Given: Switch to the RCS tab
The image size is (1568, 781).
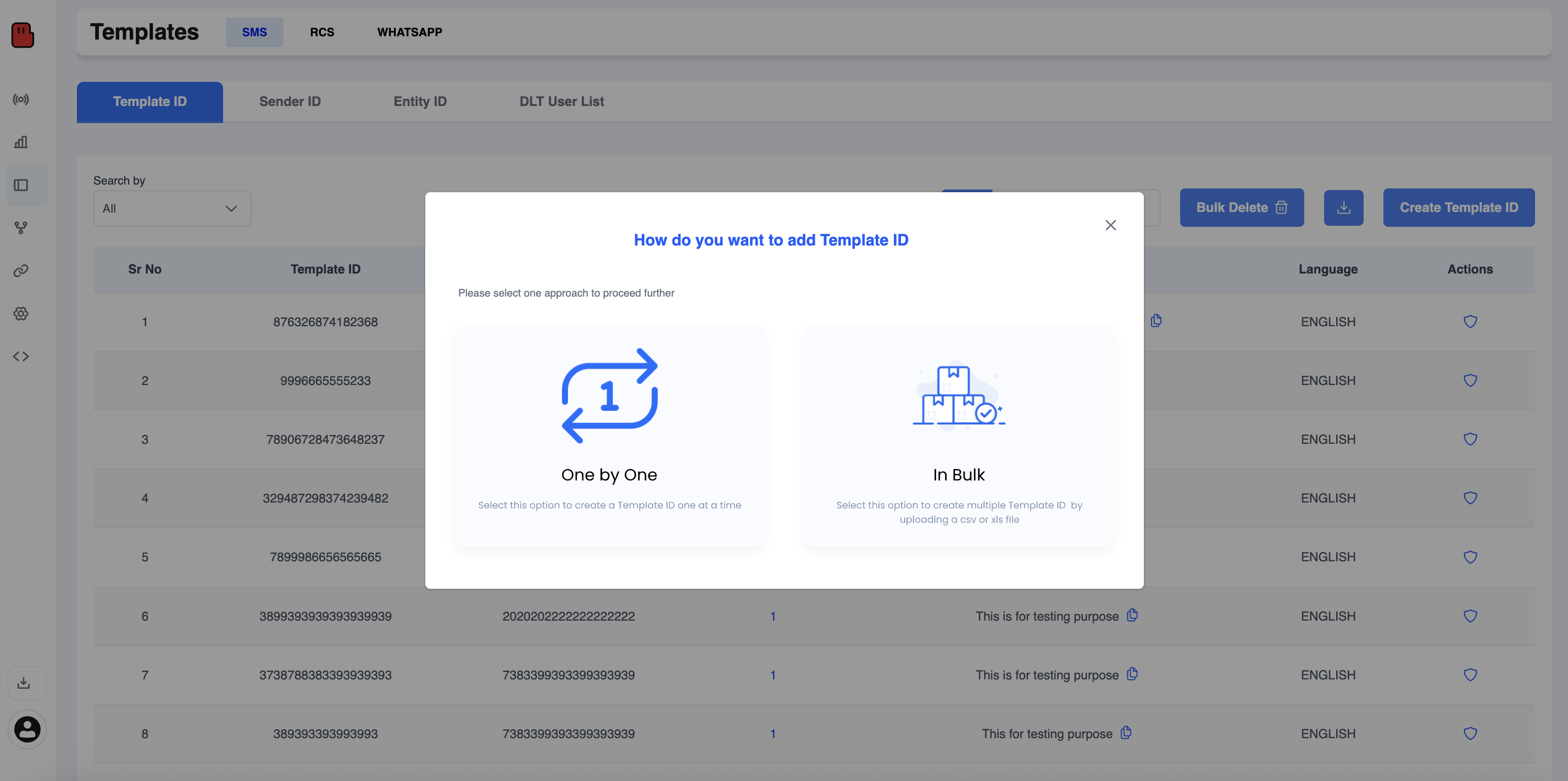Looking at the screenshot, I should [x=322, y=32].
